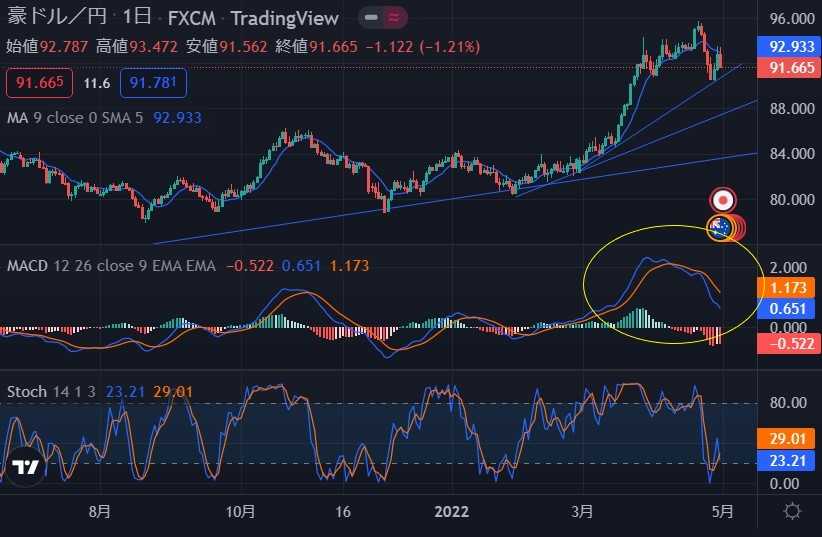Click the 3月 date axis label
The image size is (822, 537).
tap(582, 511)
